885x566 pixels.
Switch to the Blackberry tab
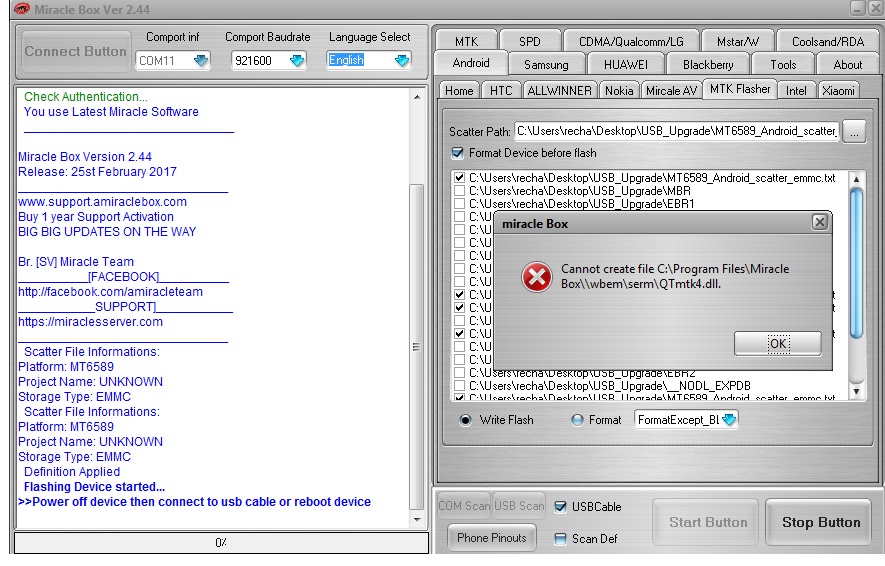708,65
